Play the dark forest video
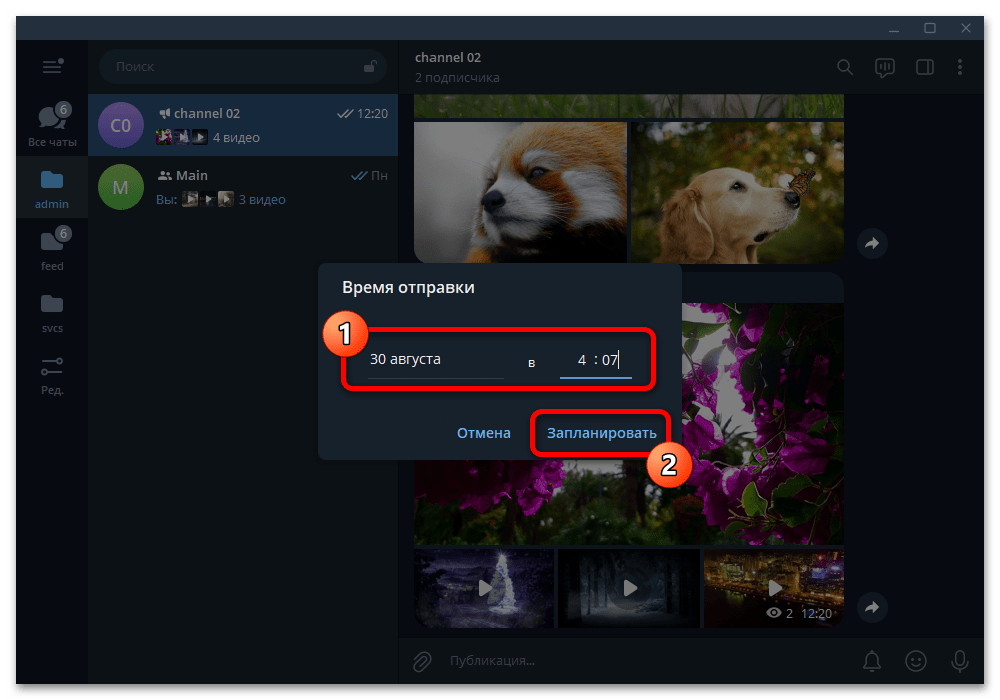1000x700 pixels. pyautogui.click(x=629, y=588)
